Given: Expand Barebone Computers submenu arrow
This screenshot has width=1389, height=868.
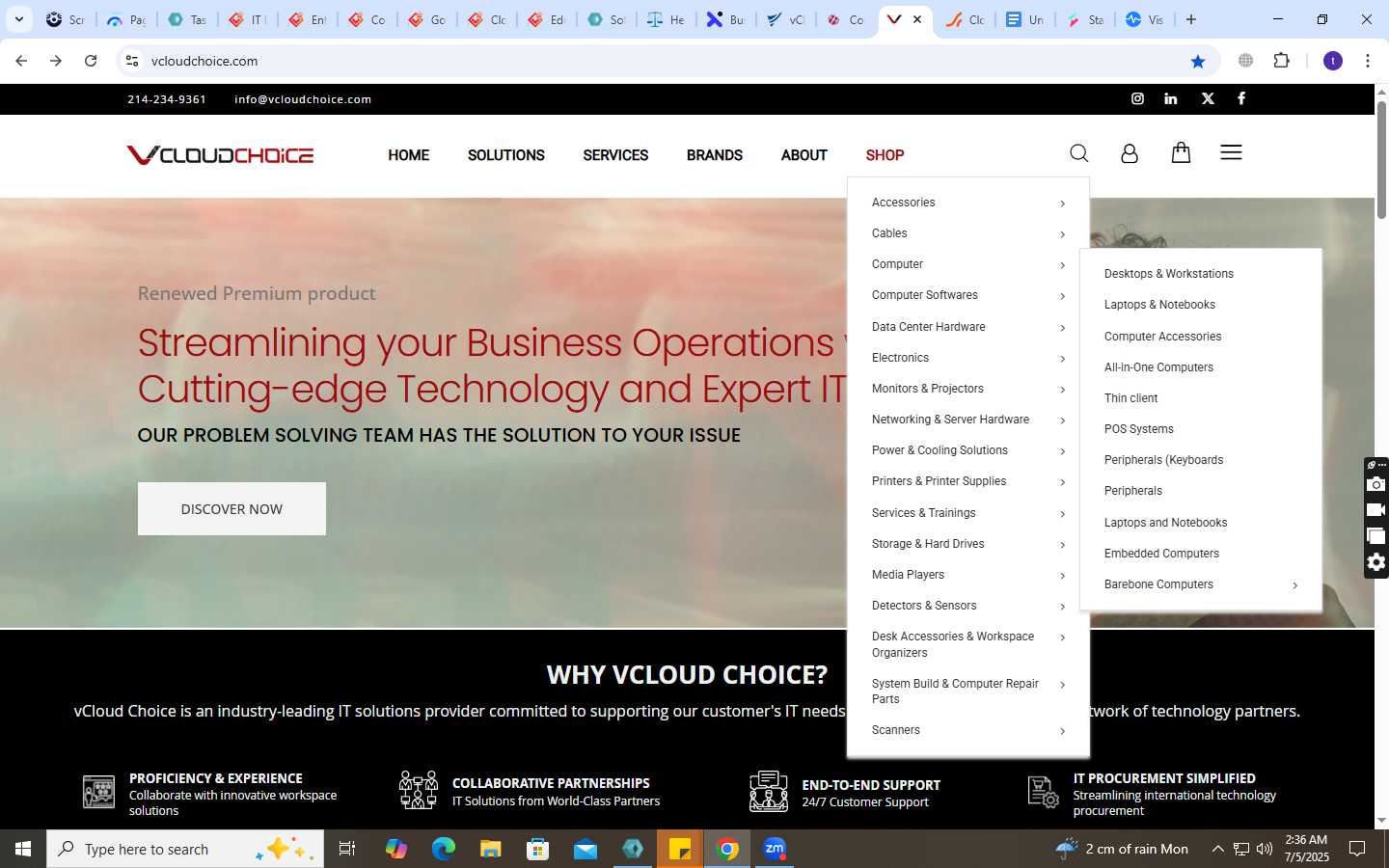Looking at the screenshot, I should (x=1294, y=585).
